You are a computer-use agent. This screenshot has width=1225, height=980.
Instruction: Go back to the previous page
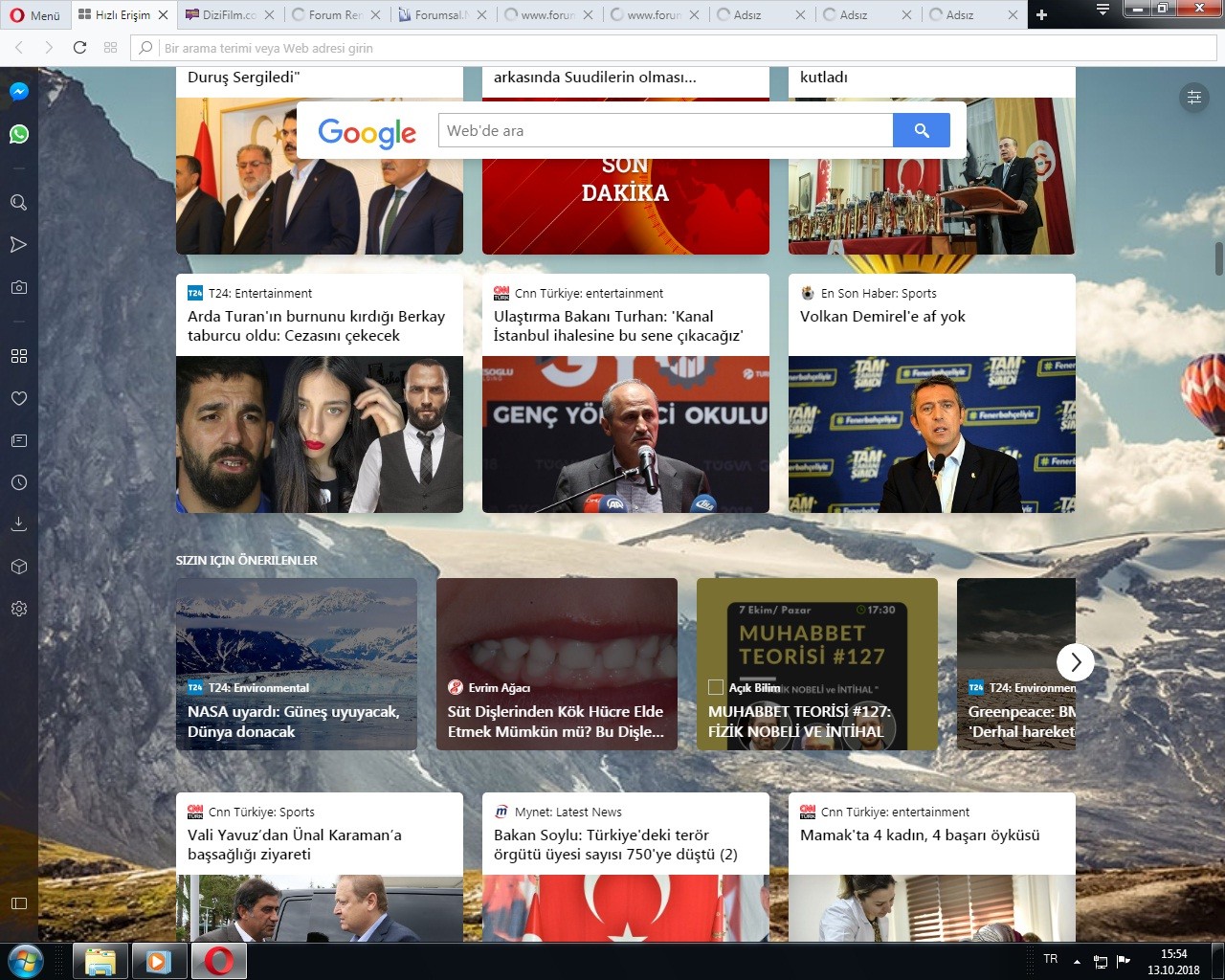click(19, 47)
